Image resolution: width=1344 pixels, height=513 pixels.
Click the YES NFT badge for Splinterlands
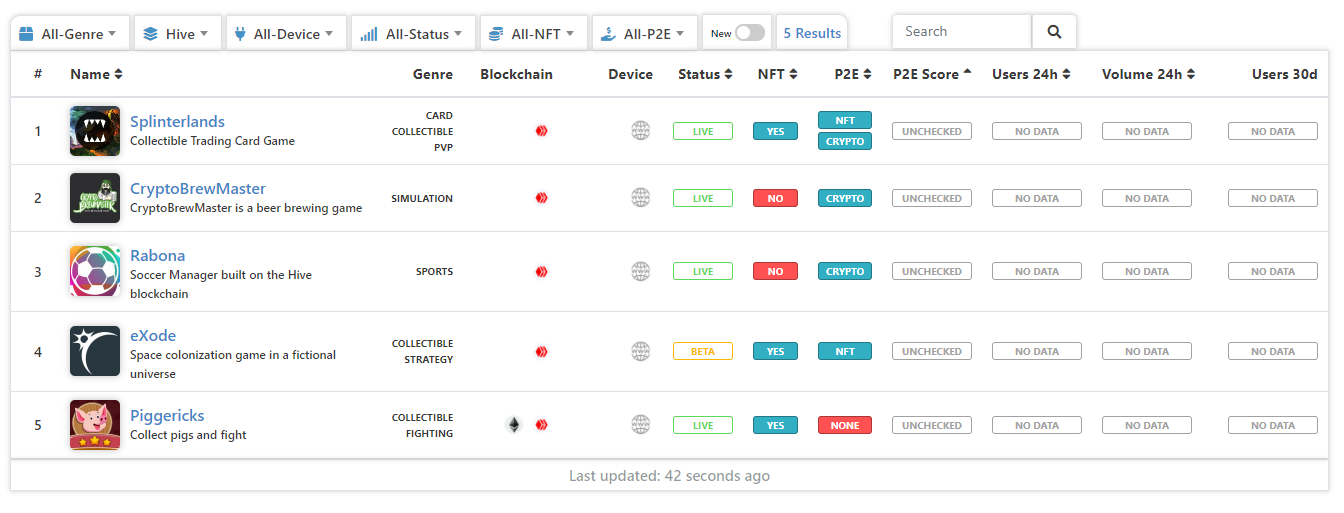[775, 131]
